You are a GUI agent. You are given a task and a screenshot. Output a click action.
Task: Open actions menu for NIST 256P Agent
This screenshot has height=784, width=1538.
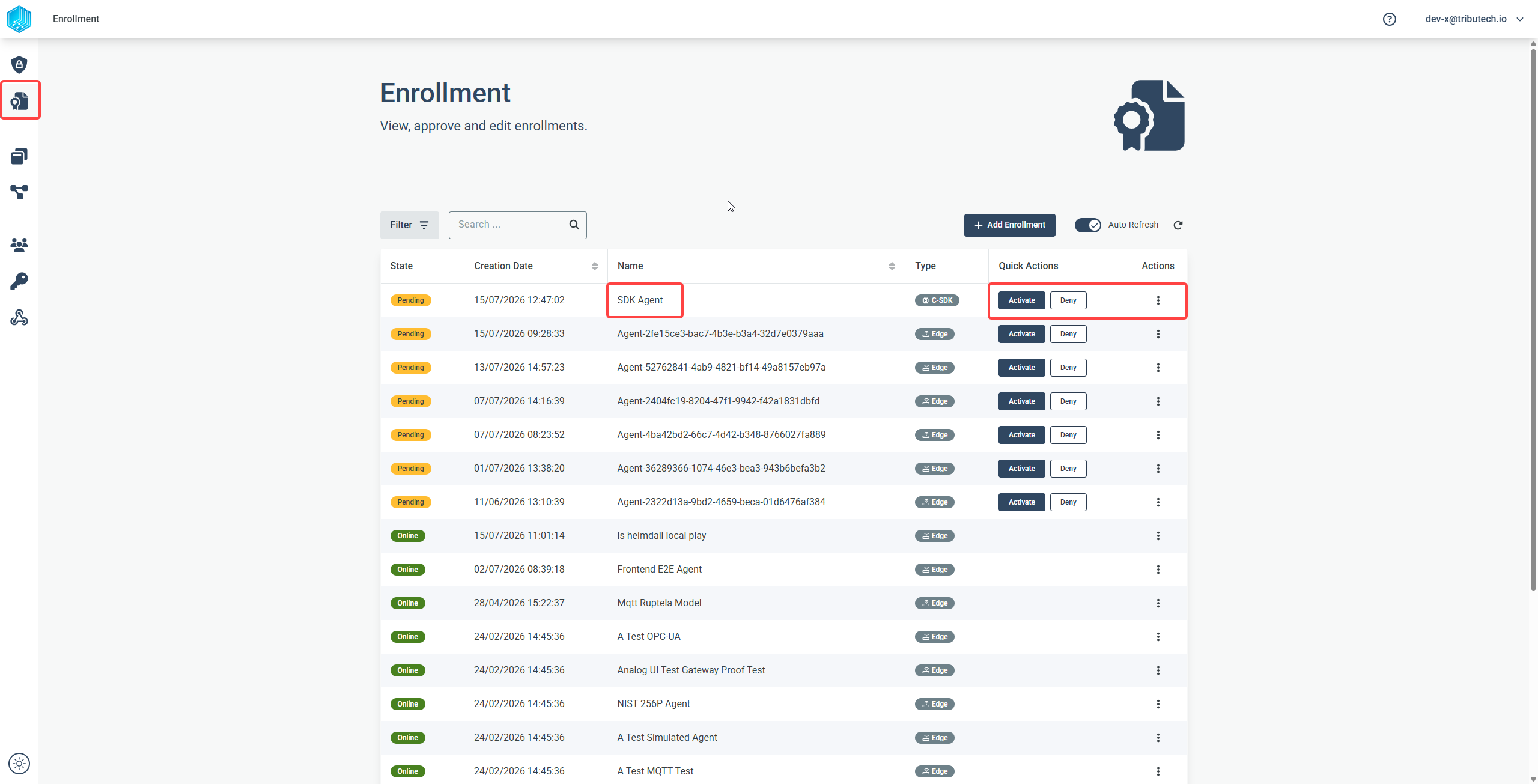tap(1158, 704)
